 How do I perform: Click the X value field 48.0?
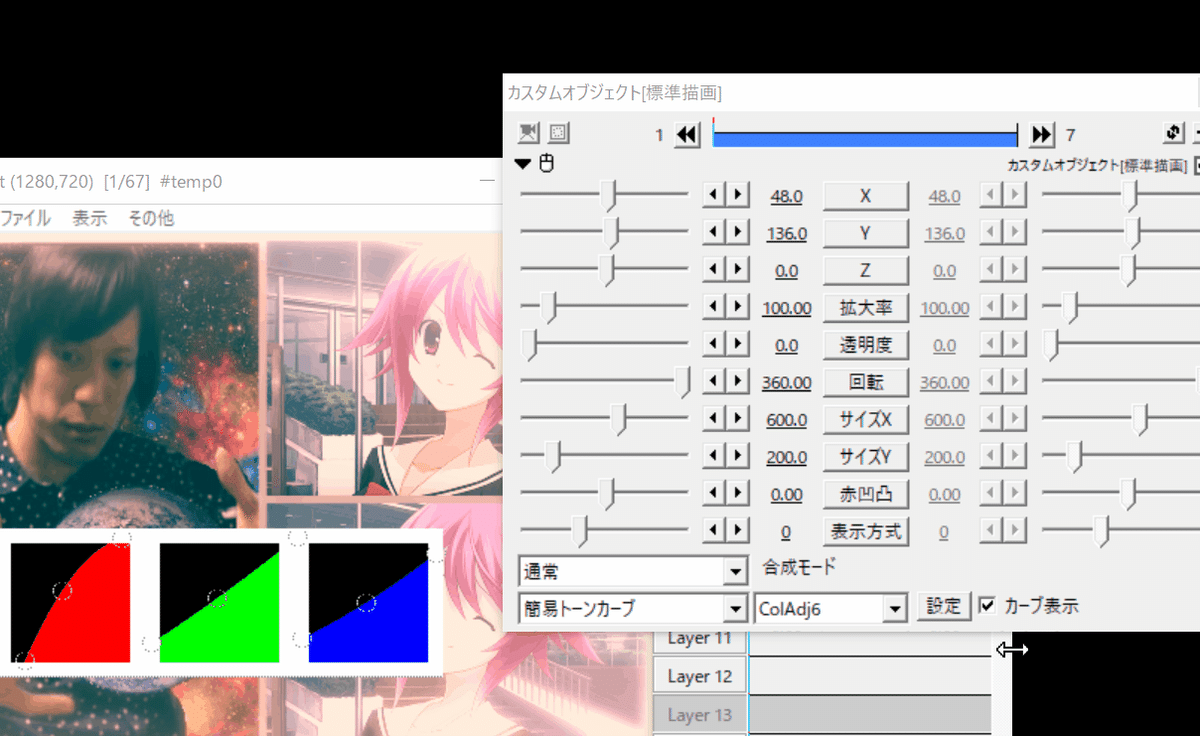coord(785,196)
